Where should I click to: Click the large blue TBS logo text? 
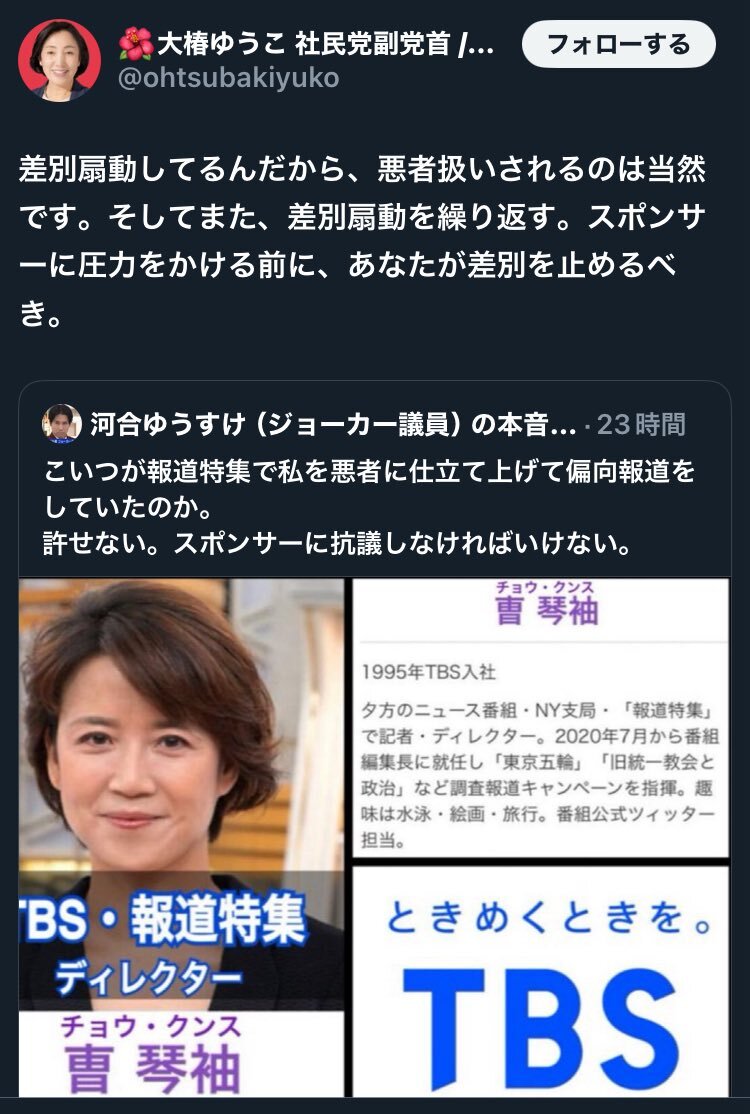click(540, 1020)
